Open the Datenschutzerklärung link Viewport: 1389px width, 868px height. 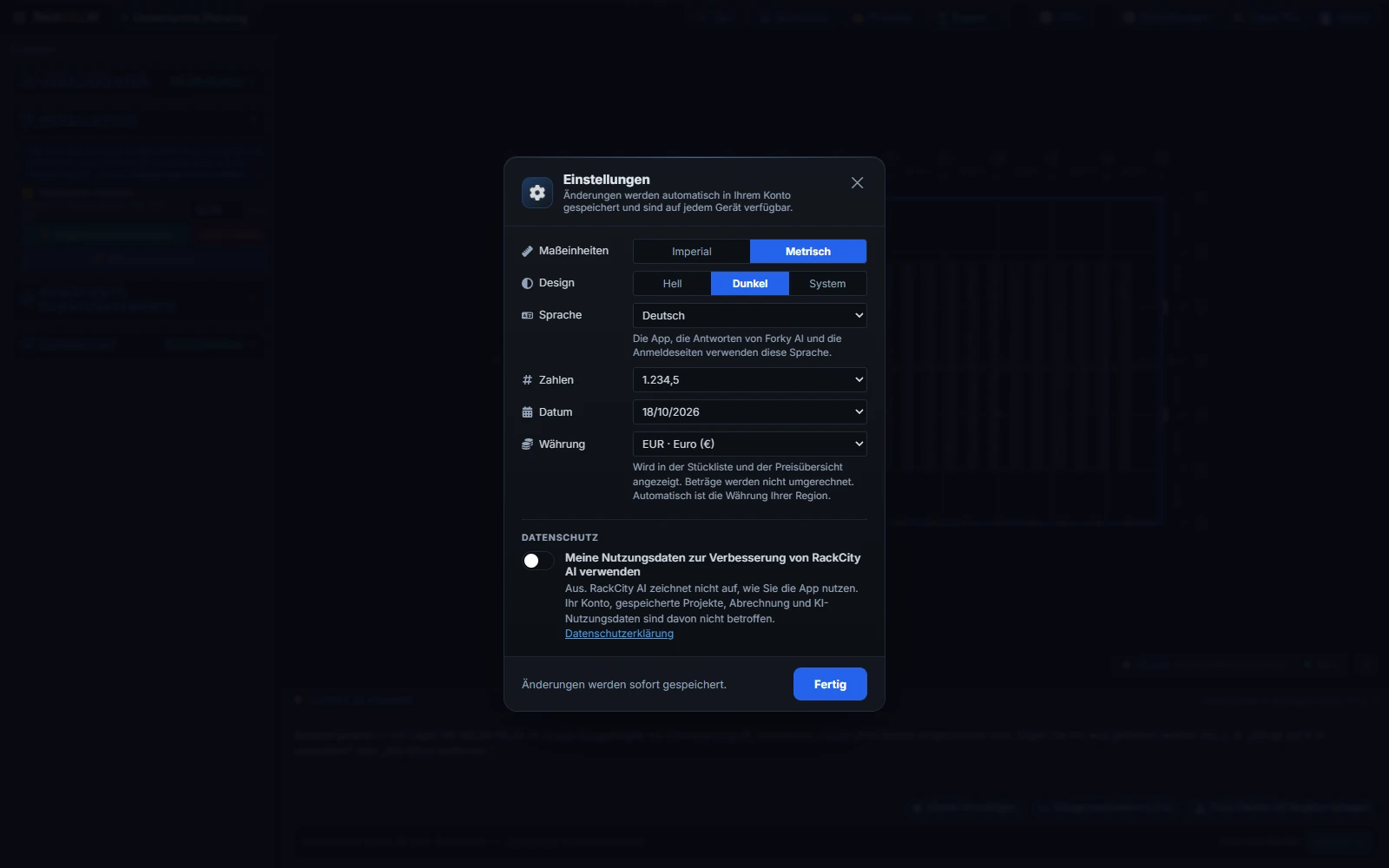619,634
